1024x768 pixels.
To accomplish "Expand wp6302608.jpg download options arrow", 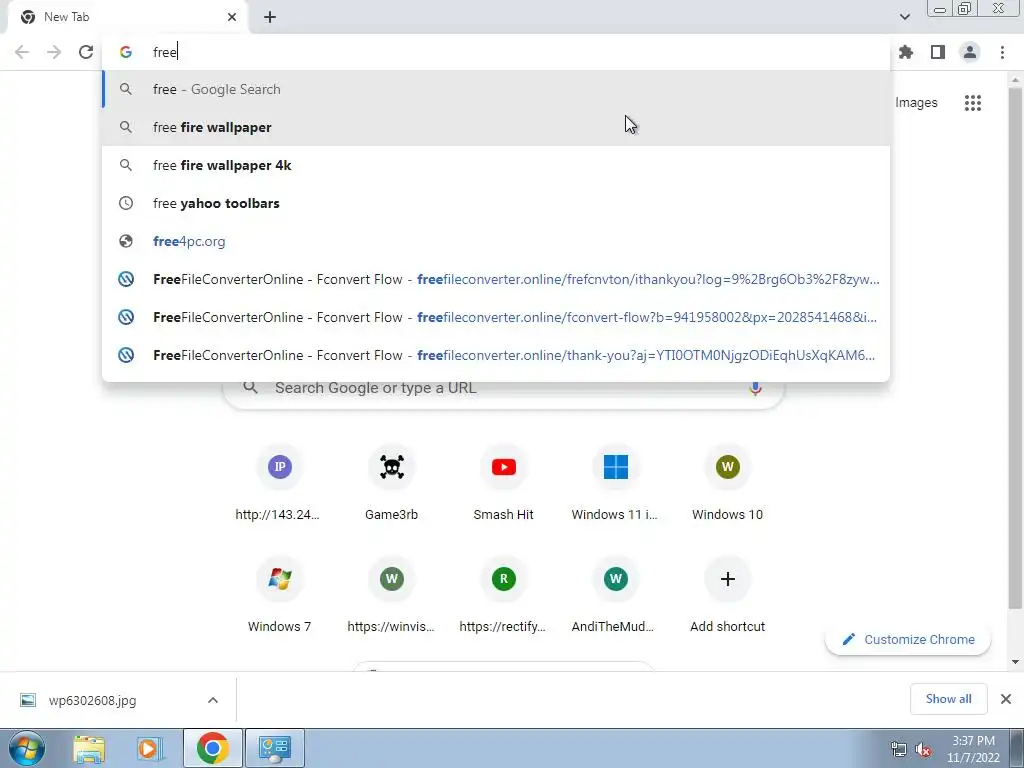I will pyautogui.click(x=213, y=700).
